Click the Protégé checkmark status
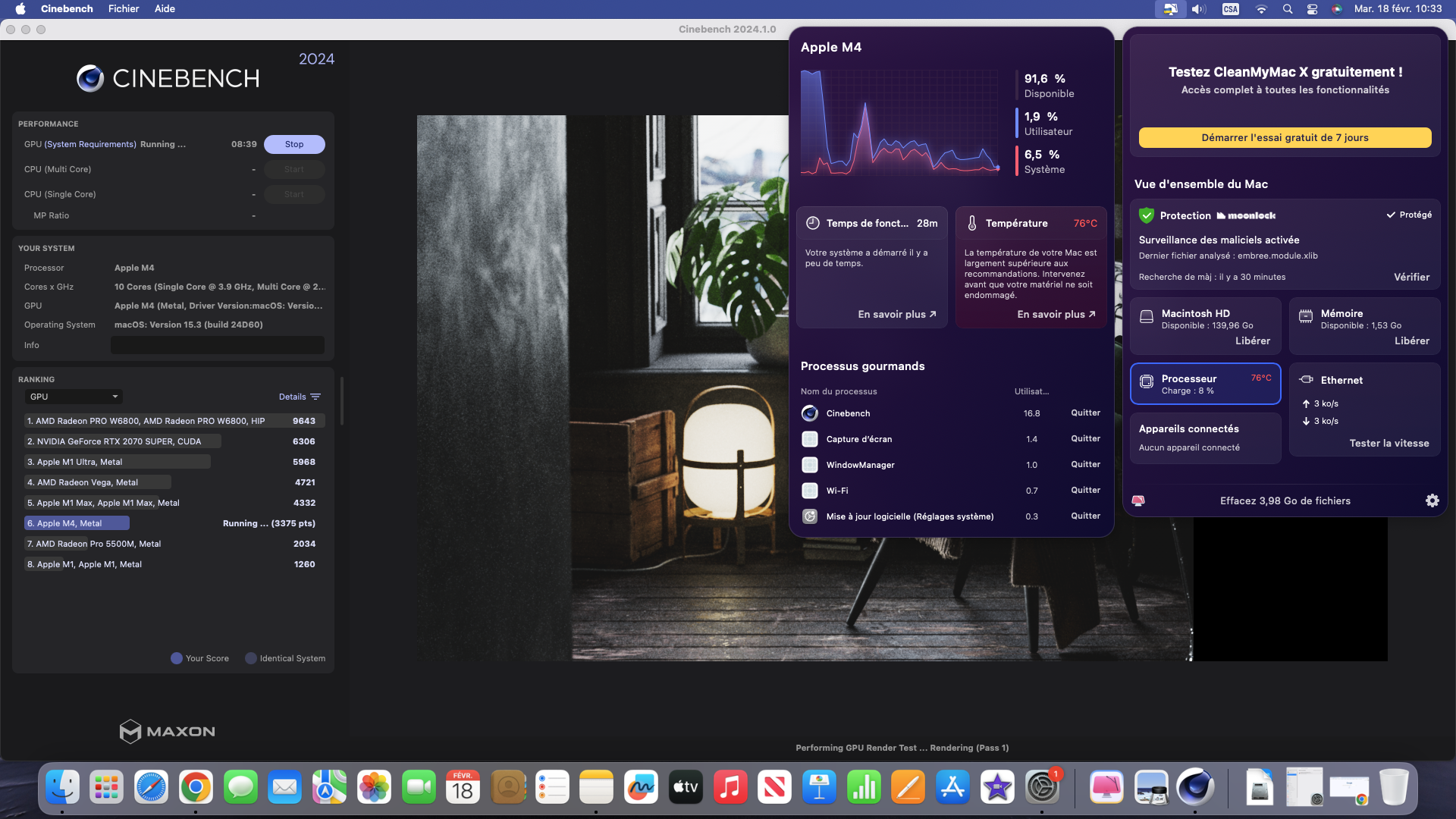This screenshot has height=819, width=1456. coord(1409,215)
